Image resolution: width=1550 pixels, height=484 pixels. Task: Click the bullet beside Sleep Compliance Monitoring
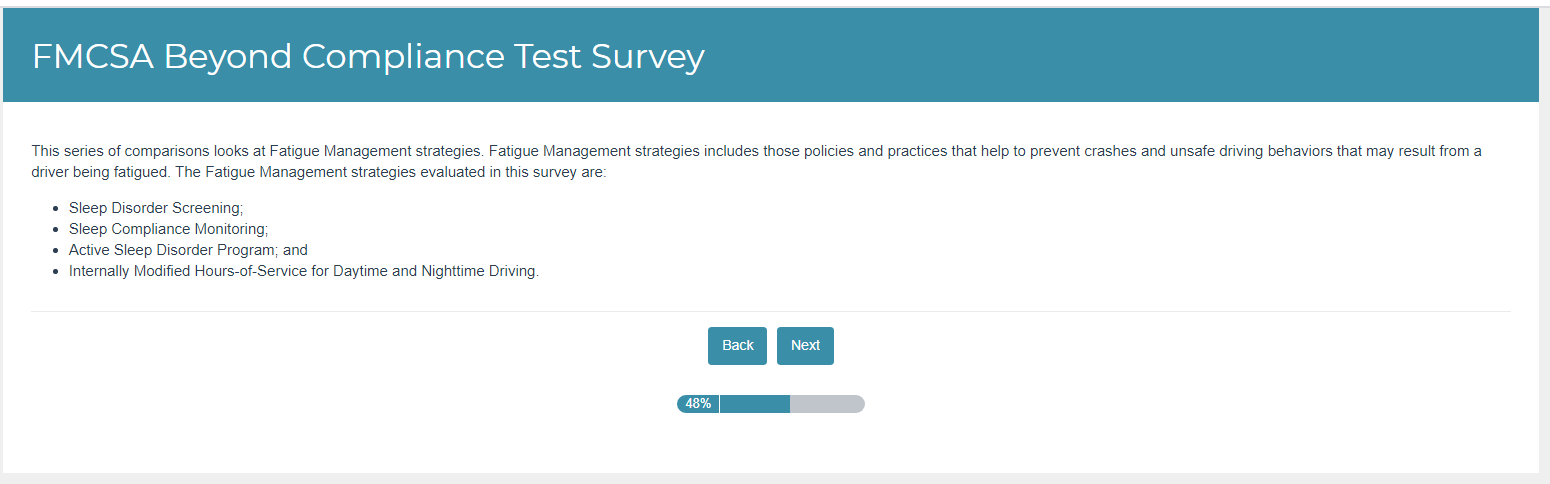click(55, 230)
